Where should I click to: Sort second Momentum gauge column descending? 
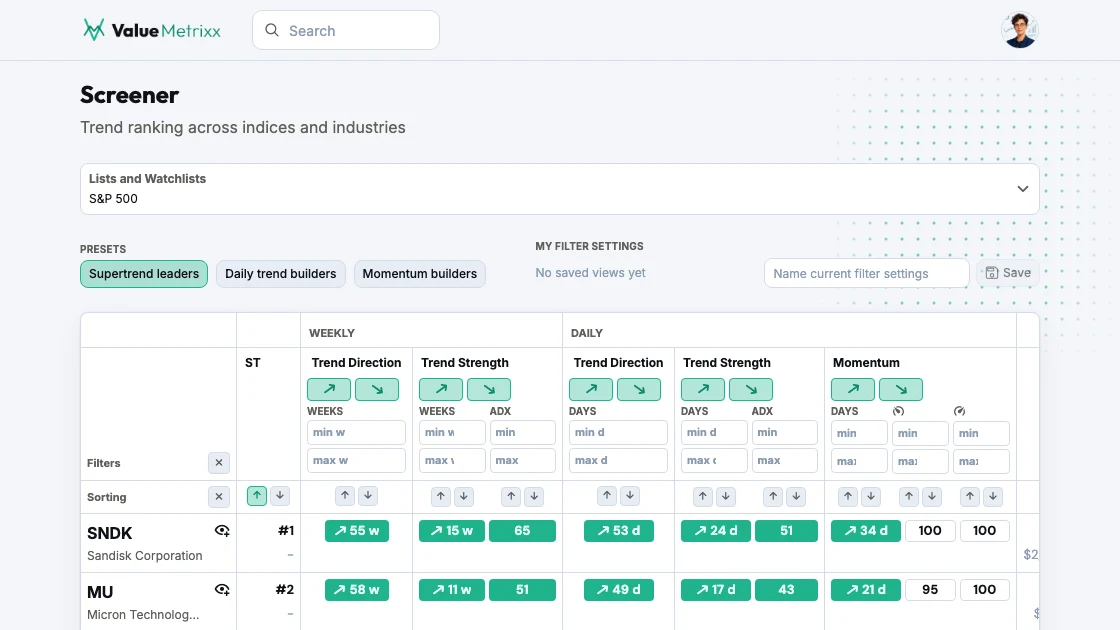(x=993, y=496)
